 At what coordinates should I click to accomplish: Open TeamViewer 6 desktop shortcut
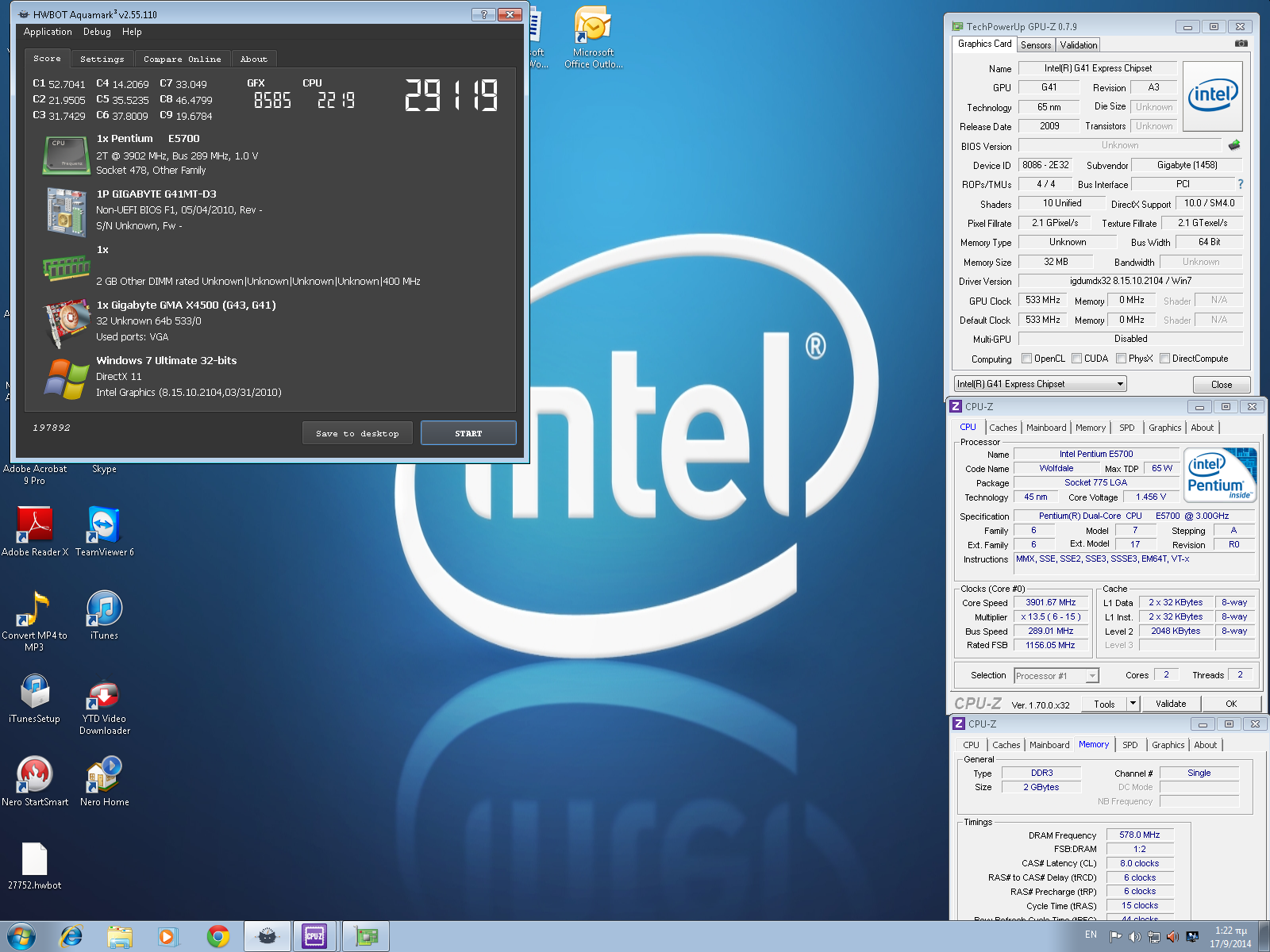[104, 531]
